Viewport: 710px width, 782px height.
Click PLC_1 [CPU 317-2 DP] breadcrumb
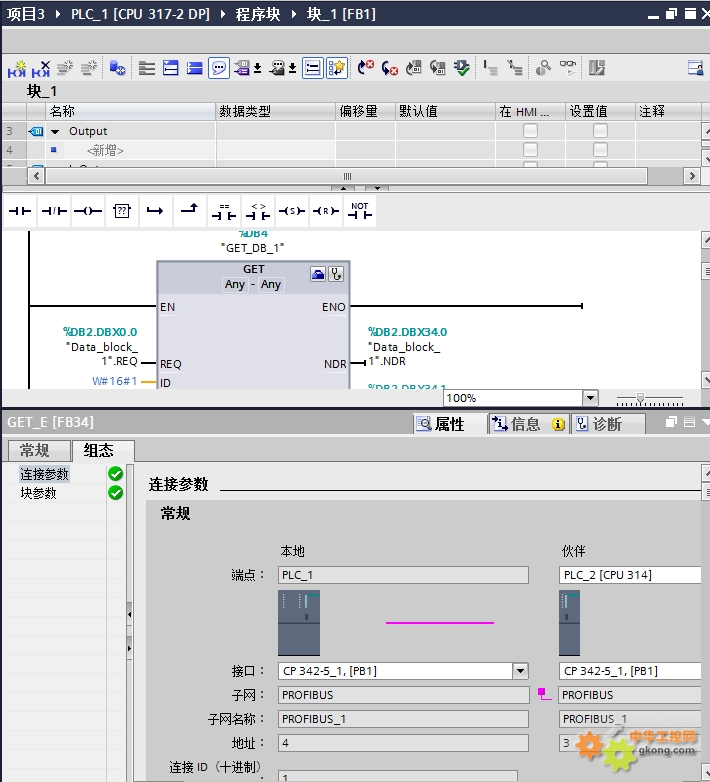[140, 13]
